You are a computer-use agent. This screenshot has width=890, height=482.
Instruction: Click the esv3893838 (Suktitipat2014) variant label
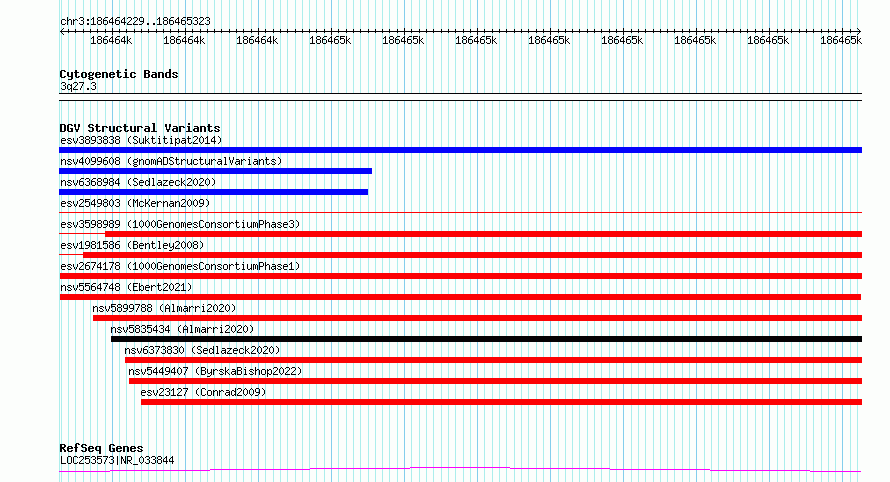click(141, 140)
